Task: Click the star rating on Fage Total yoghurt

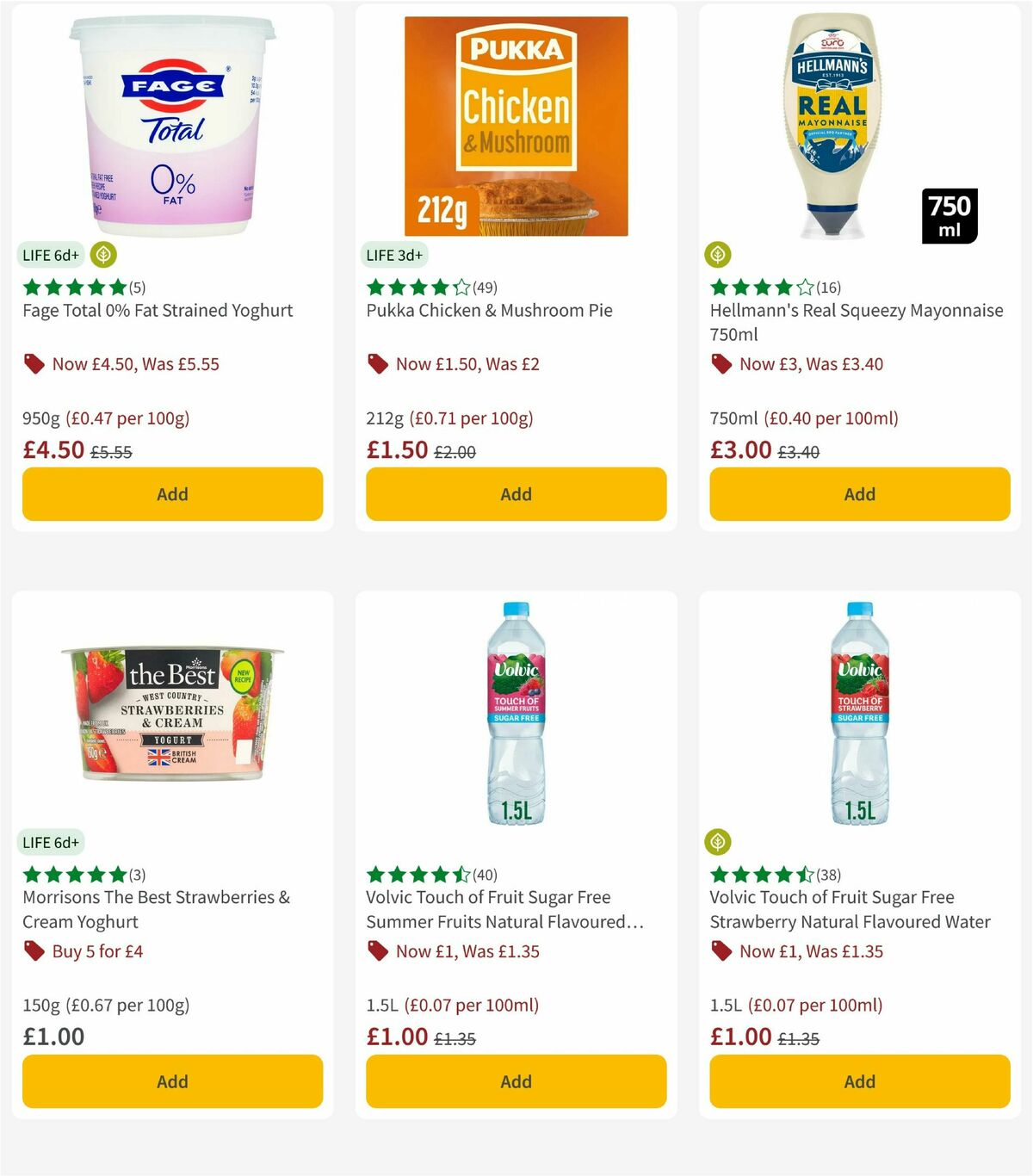Action: (x=73, y=287)
